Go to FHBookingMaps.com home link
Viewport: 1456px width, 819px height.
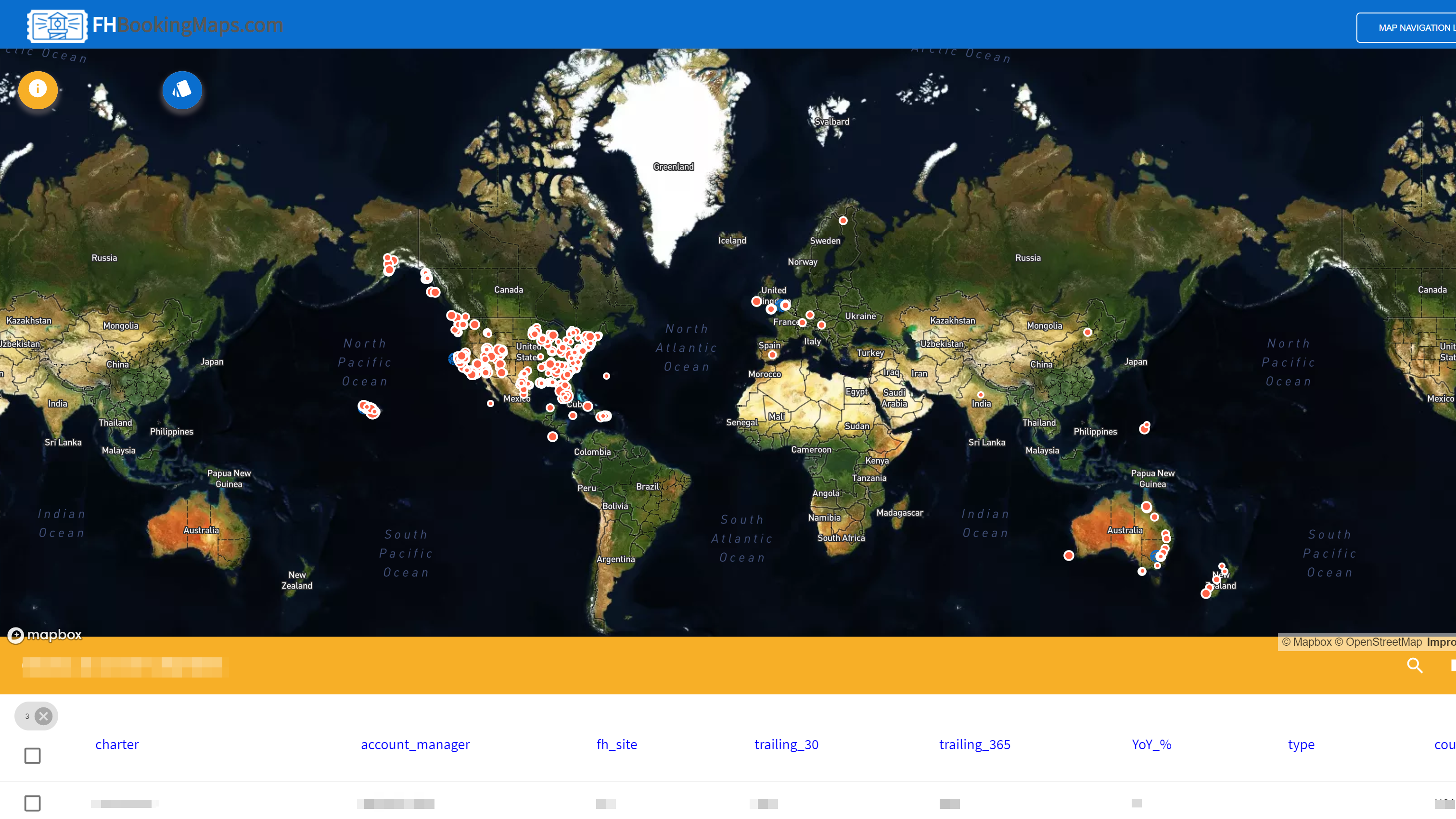[188, 25]
